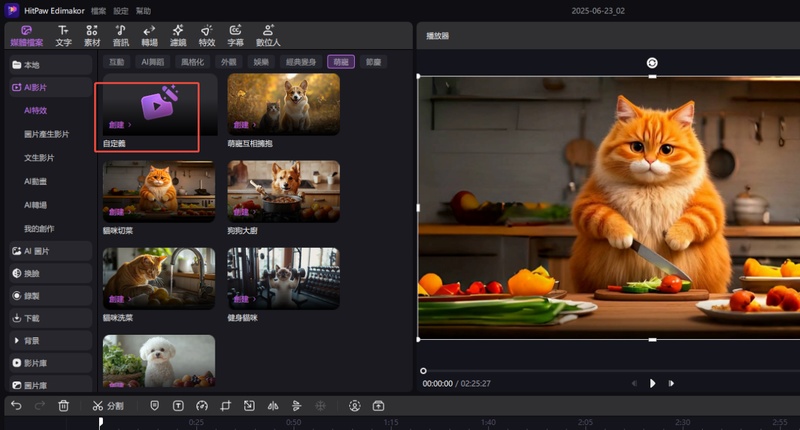Click the player progress bar handle
This screenshot has height=430, width=800.
[423, 371]
